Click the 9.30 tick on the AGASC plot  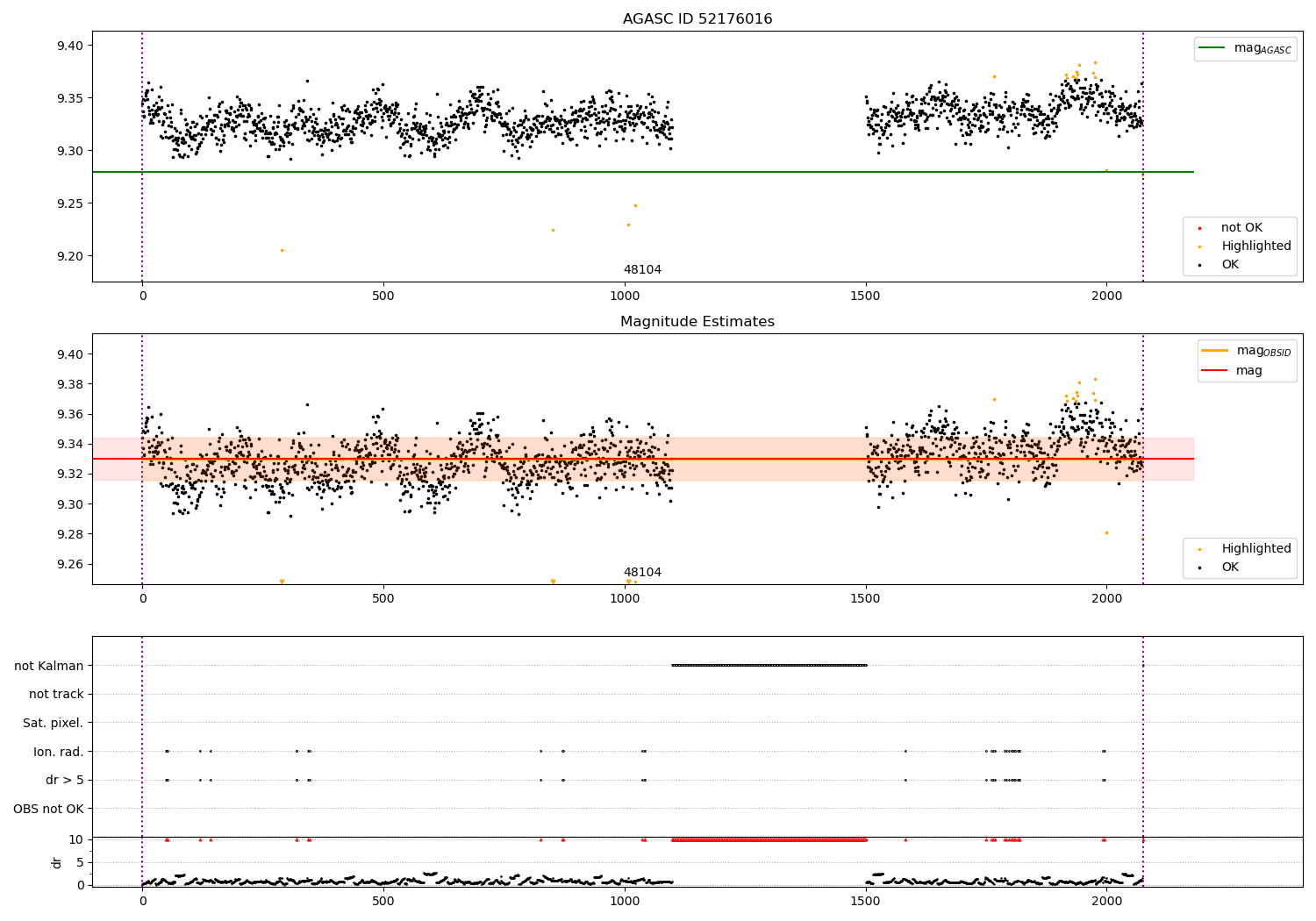(69, 151)
